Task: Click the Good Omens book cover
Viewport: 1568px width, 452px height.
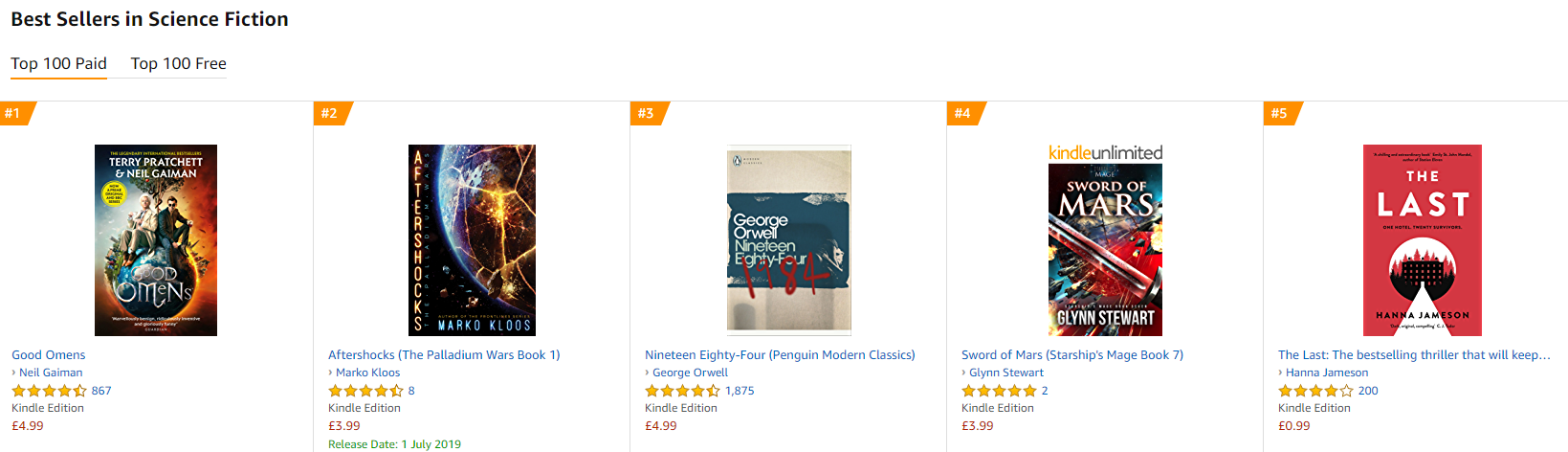Action: coord(156,239)
